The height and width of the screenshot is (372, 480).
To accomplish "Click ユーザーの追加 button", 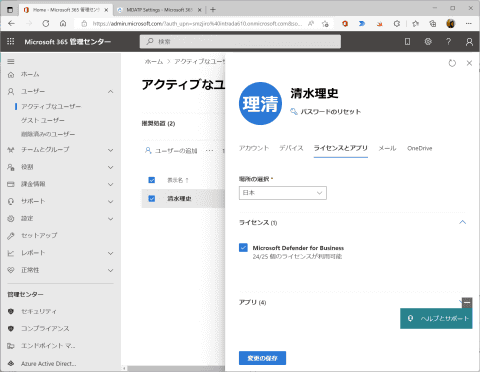I will [171, 151].
